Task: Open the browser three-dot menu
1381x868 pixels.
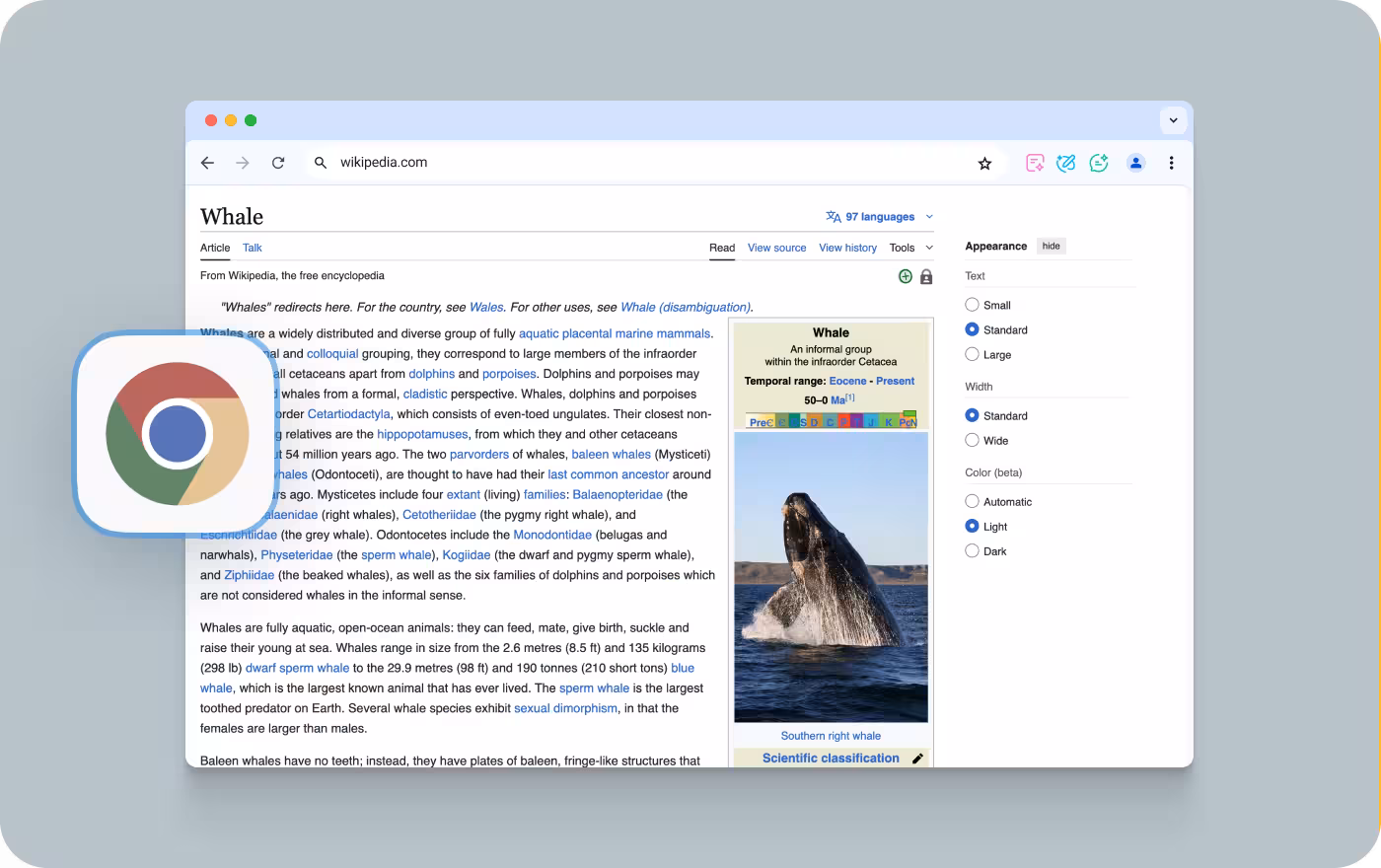Action: pyautogui.click(x=1171, y=163)
